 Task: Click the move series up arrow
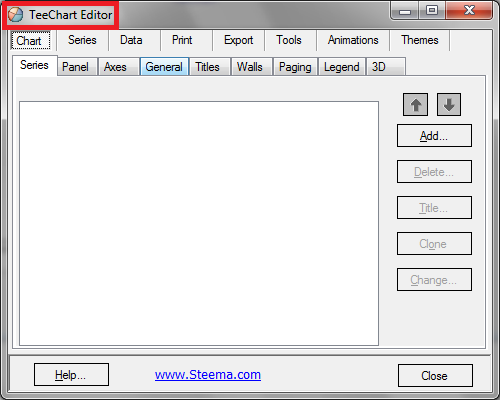pos(415,105)
